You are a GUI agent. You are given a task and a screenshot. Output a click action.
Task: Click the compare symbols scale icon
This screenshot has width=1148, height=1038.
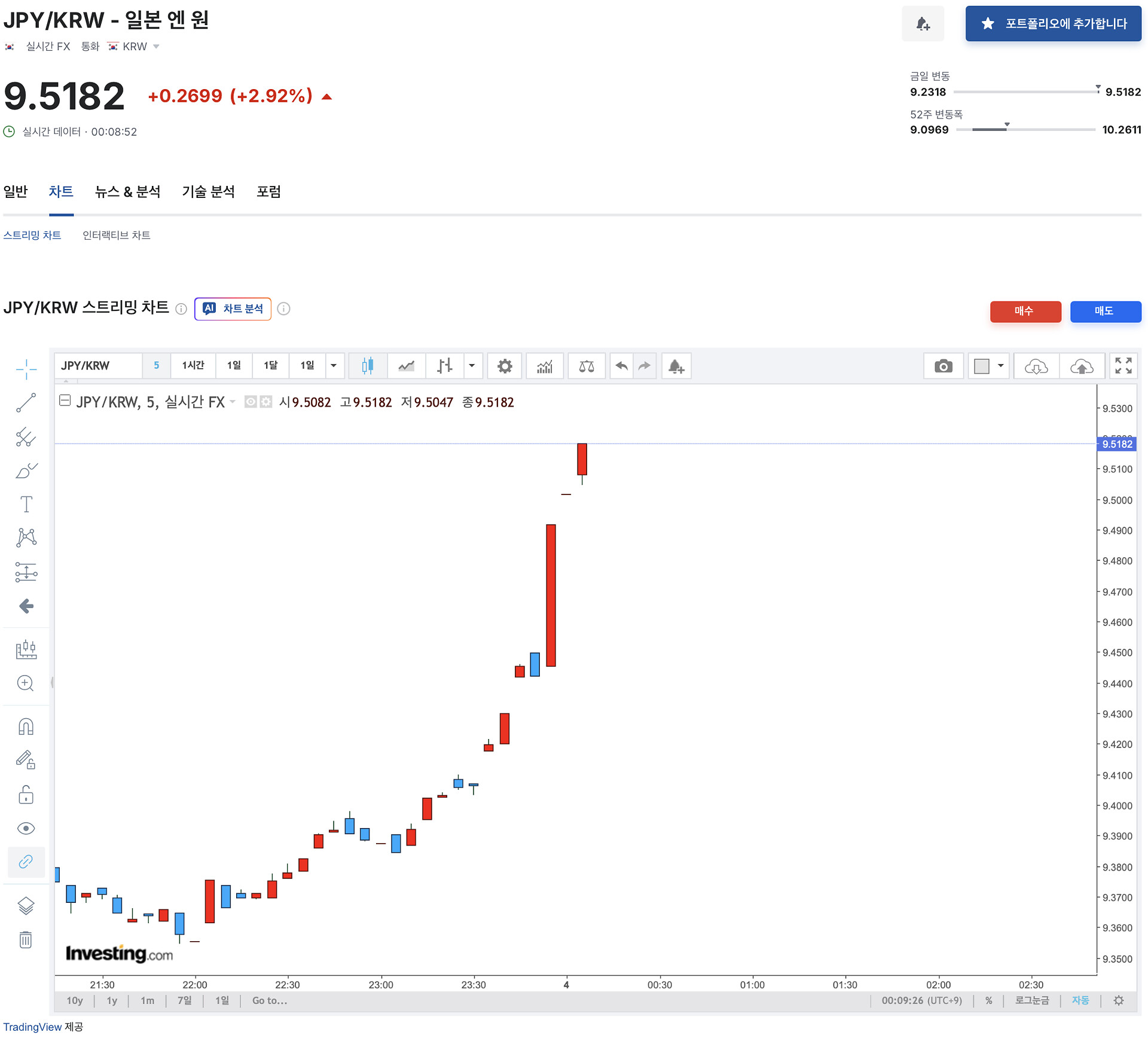click(x=586, y=366)
